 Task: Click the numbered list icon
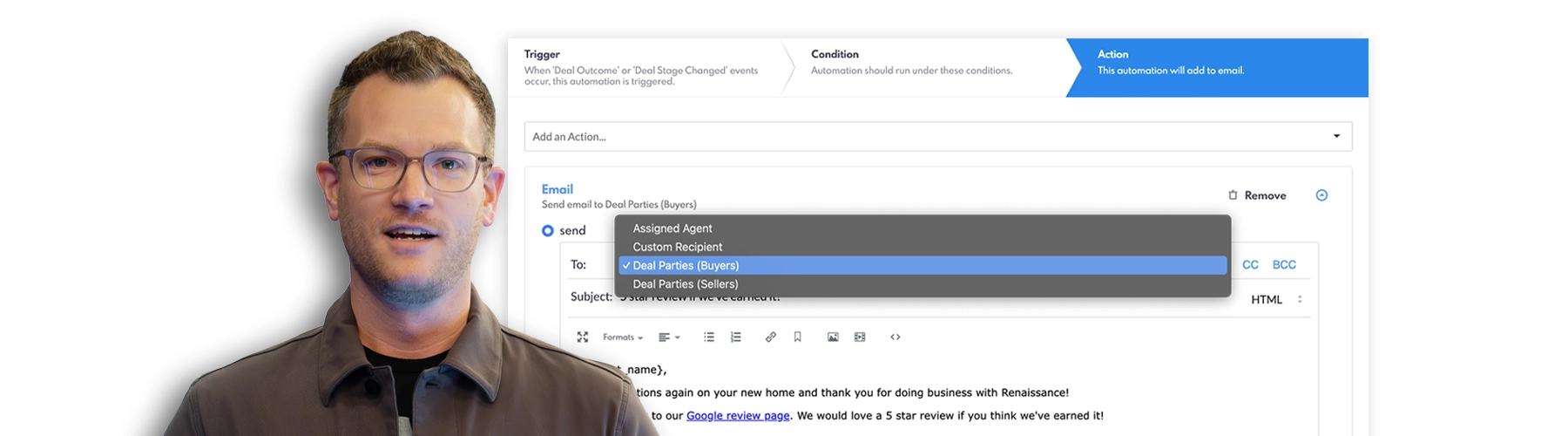click(x=736, y=337)
